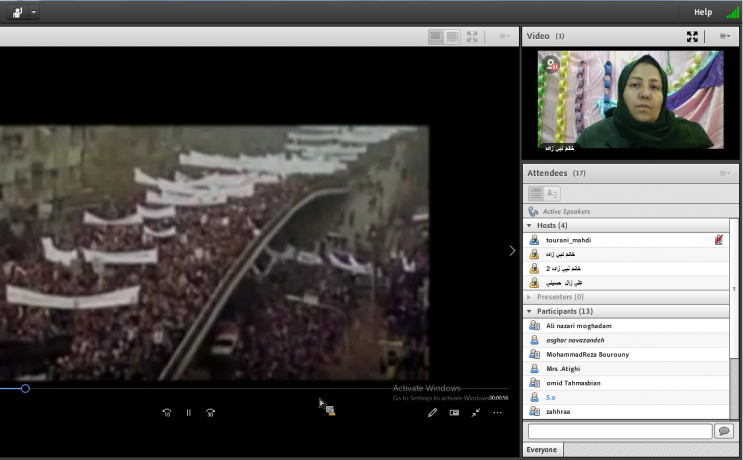Click the video progress slider handle
Screen dimensions: 743x460
point(25,388)
